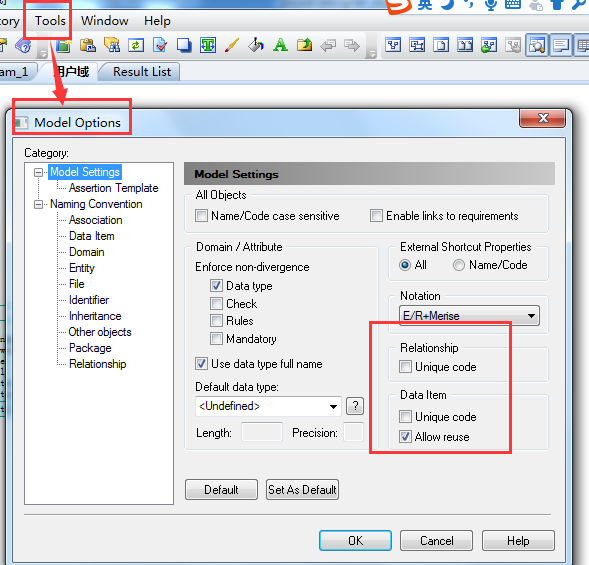The image size is (589, 565).
Task: Click the question mark data type button
Action: tap(355, 406)
